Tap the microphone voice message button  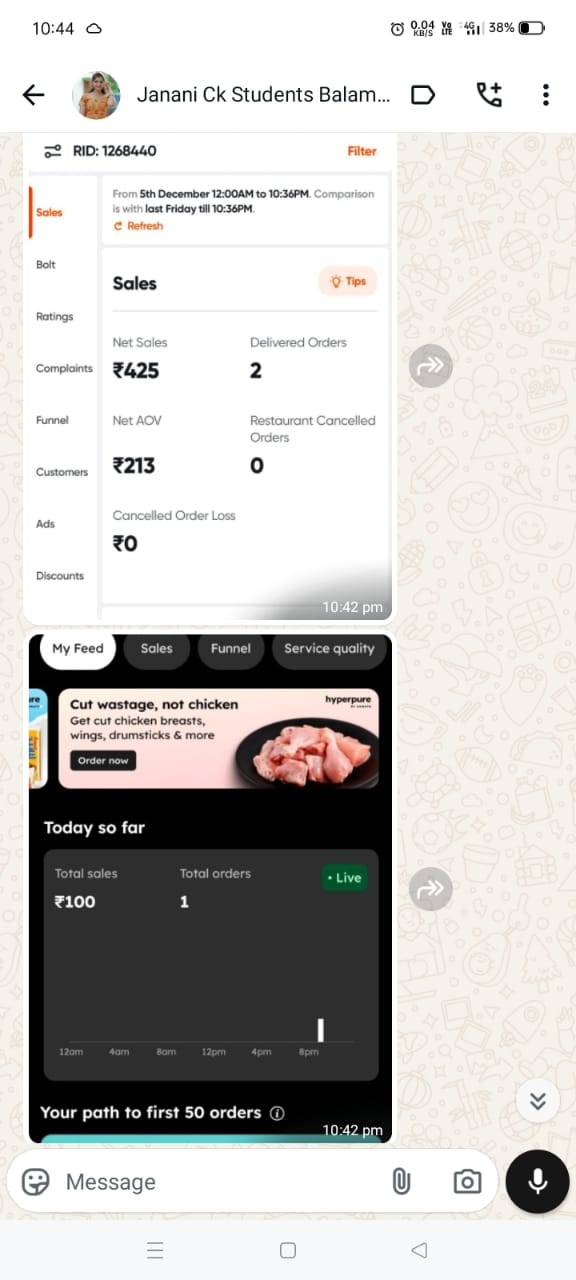538,1182
